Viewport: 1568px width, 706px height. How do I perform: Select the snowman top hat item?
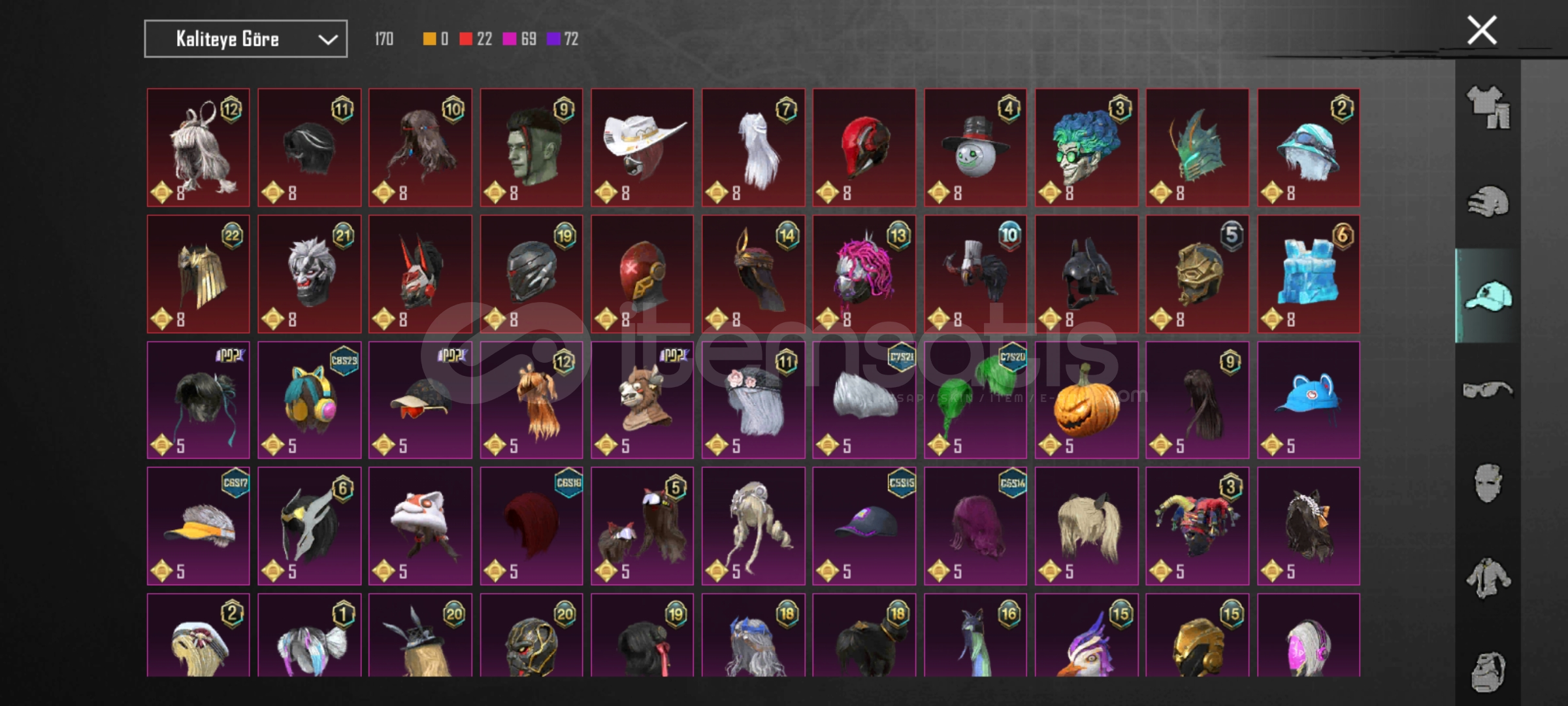point(975,148)
